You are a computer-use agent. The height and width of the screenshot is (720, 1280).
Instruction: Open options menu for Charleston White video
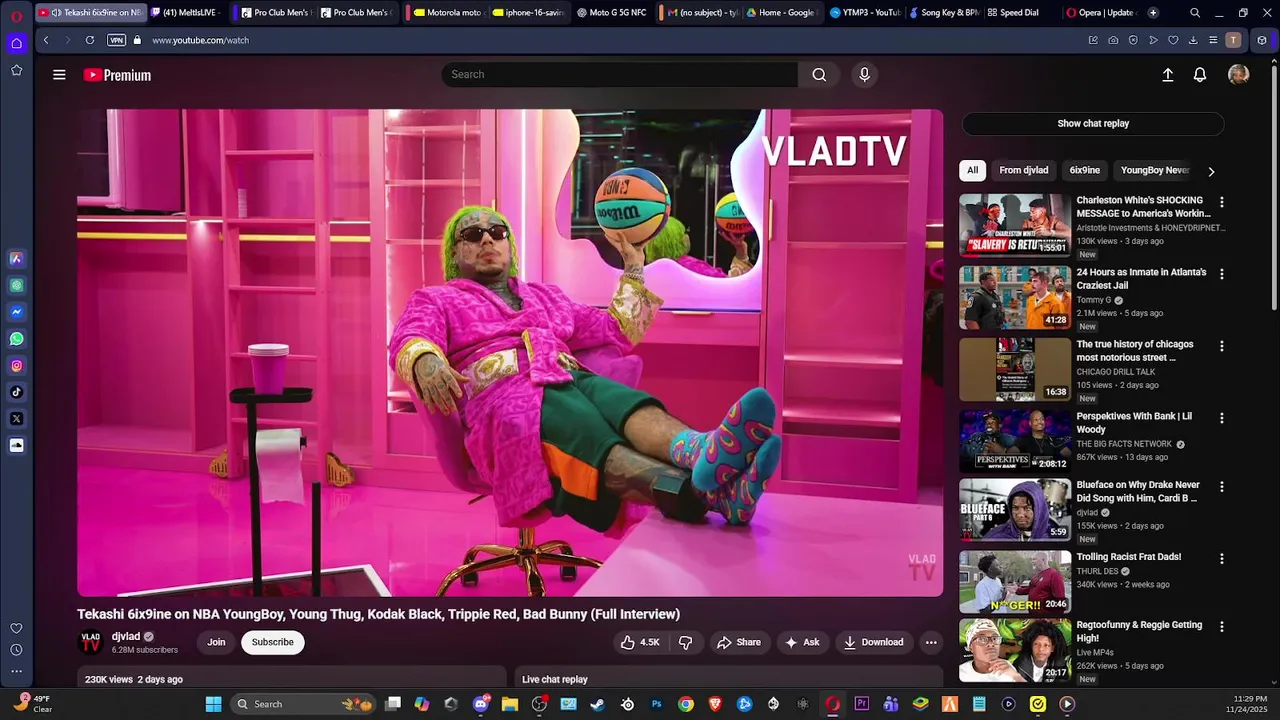coord(1221,202)
